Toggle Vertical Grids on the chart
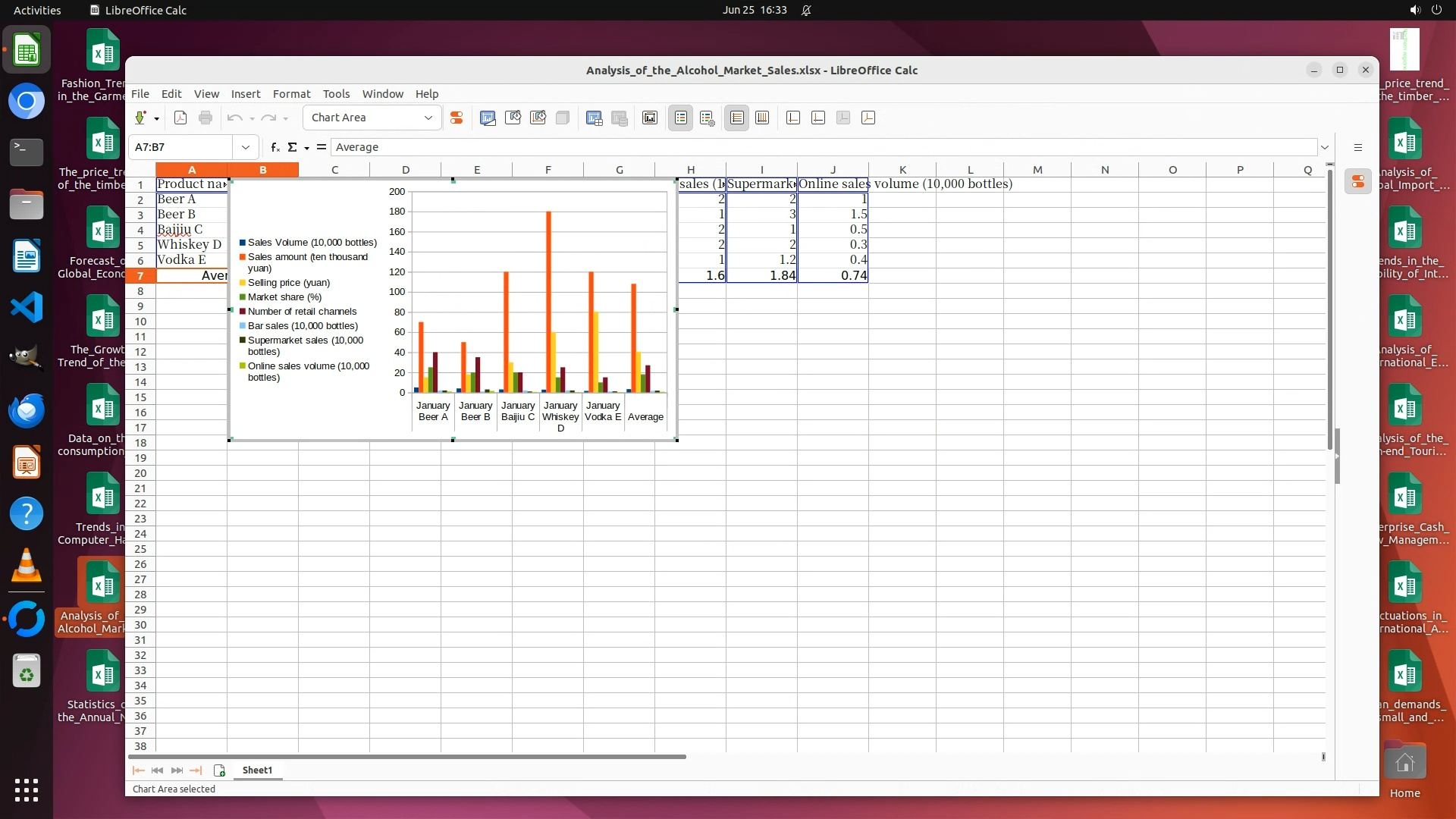The width and height of the screenshot is (1456, 819). pyautogui.click(x=762, y=118)
